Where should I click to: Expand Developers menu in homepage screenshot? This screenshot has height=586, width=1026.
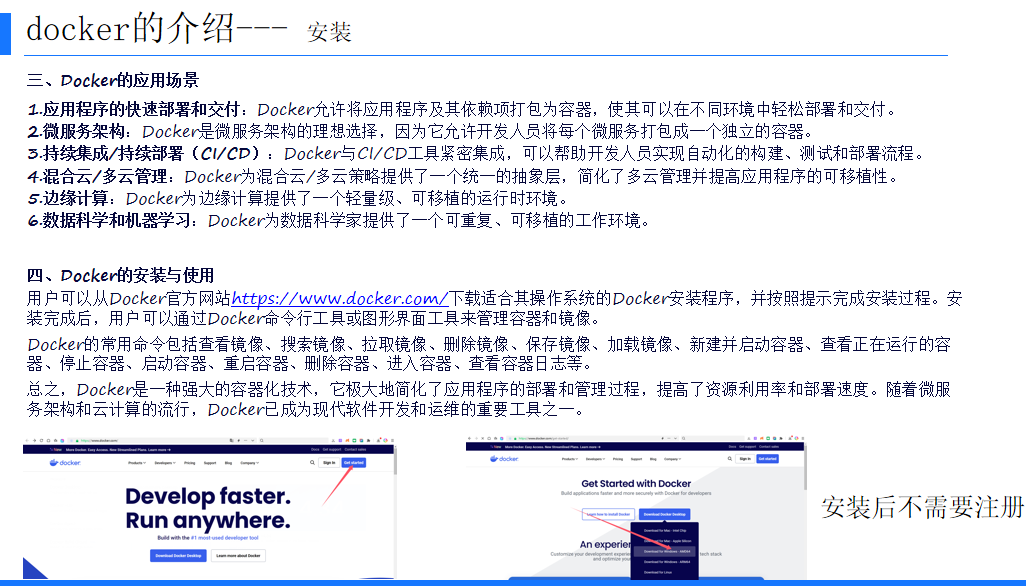(165, 462)
